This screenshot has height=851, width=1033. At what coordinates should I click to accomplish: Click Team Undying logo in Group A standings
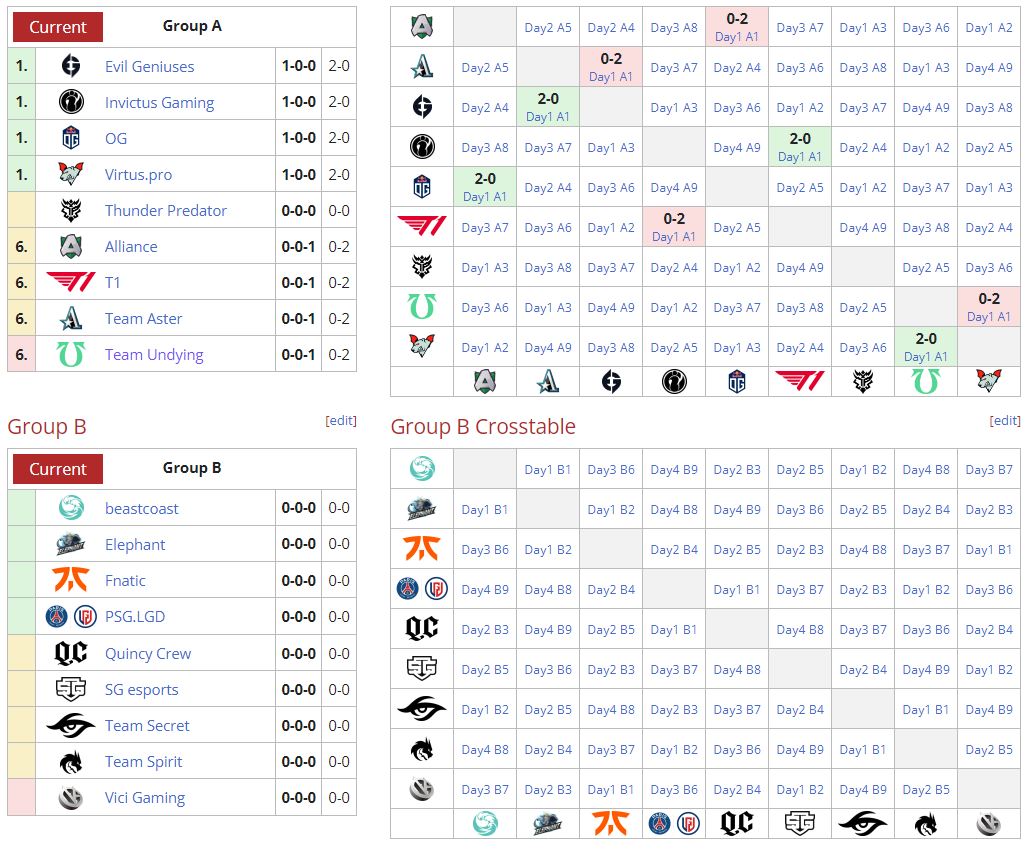70,355
